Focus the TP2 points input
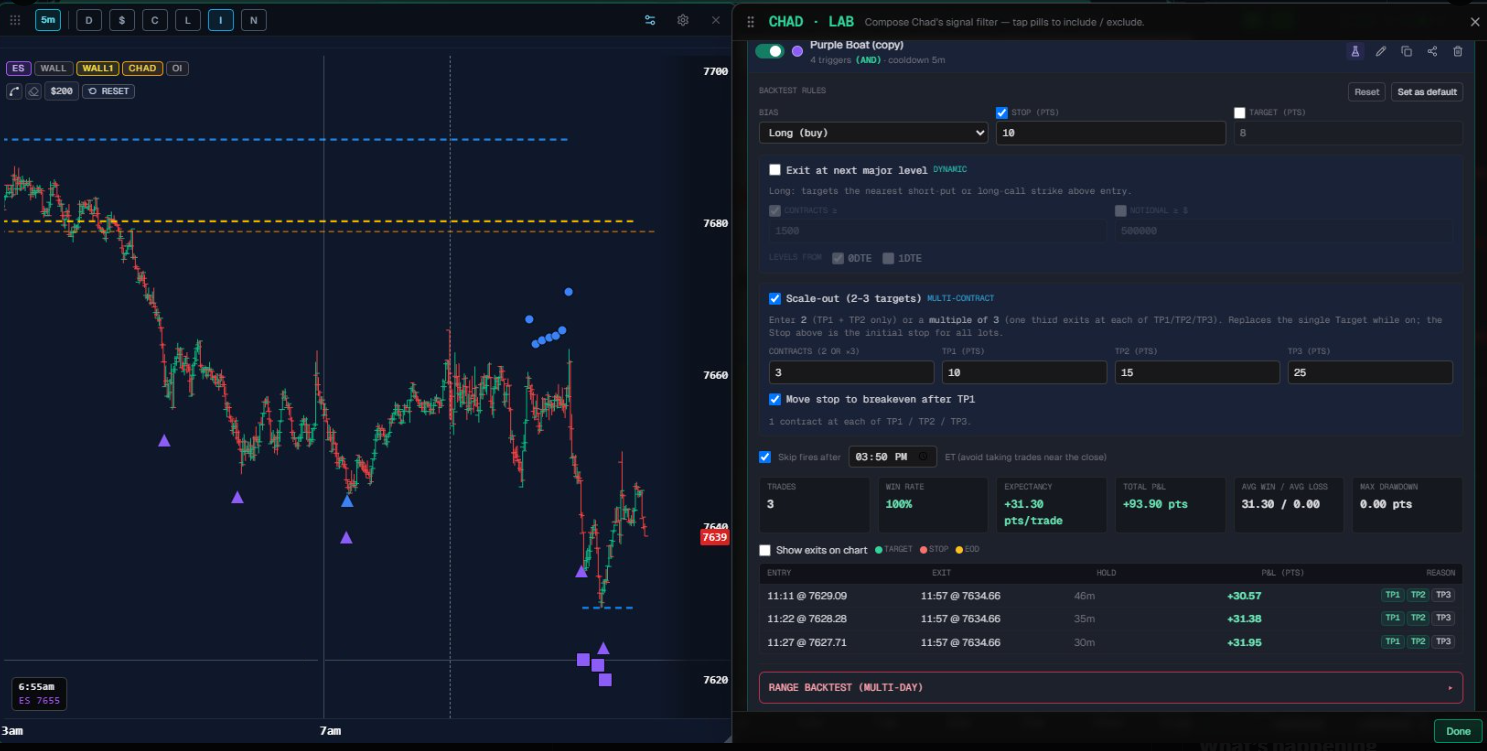Image resolution: width=1487 pixels, height=751 pixels. coord(1197,372)
